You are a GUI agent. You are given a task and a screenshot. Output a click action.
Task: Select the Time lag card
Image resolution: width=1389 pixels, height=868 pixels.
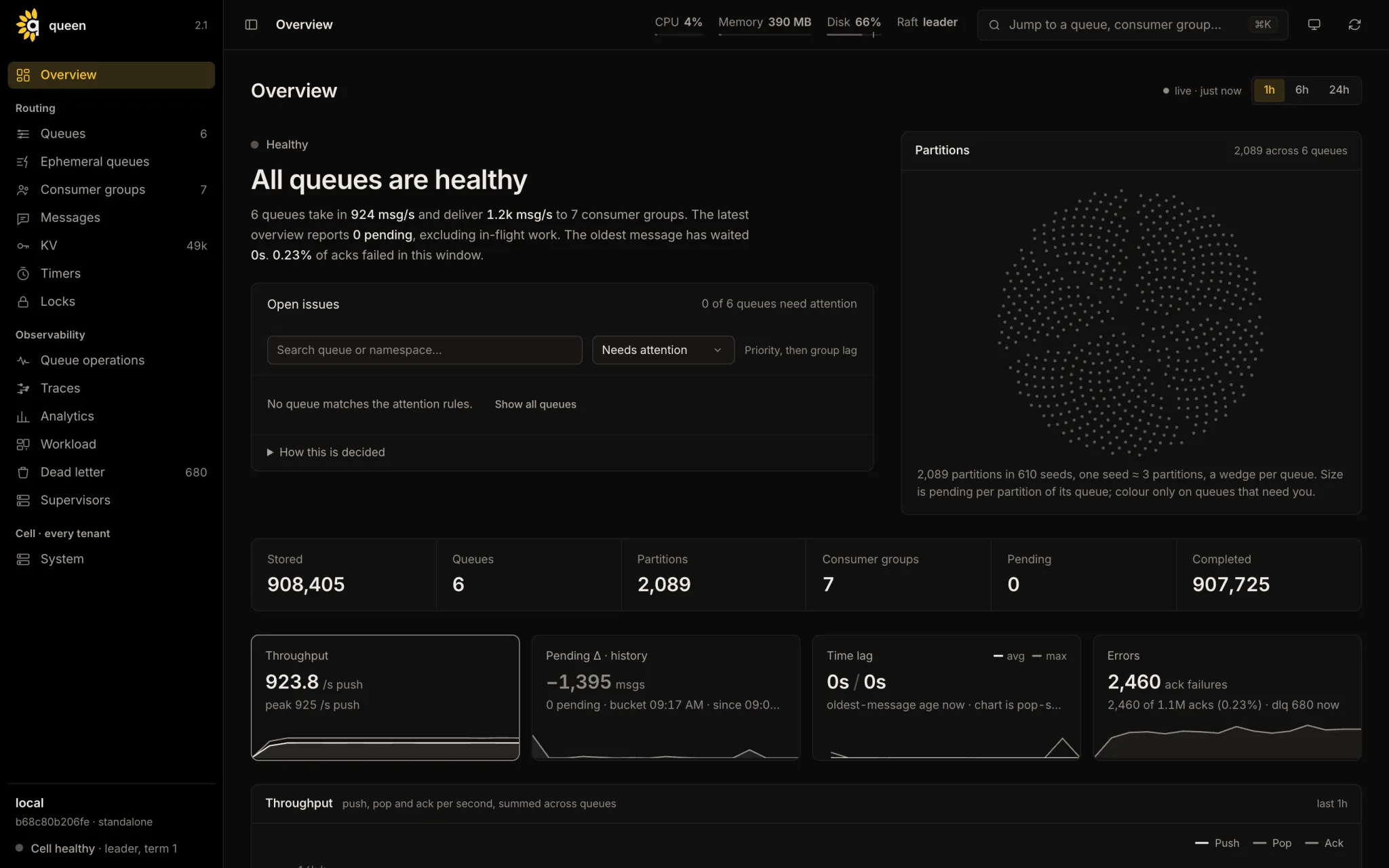point(946,698)
